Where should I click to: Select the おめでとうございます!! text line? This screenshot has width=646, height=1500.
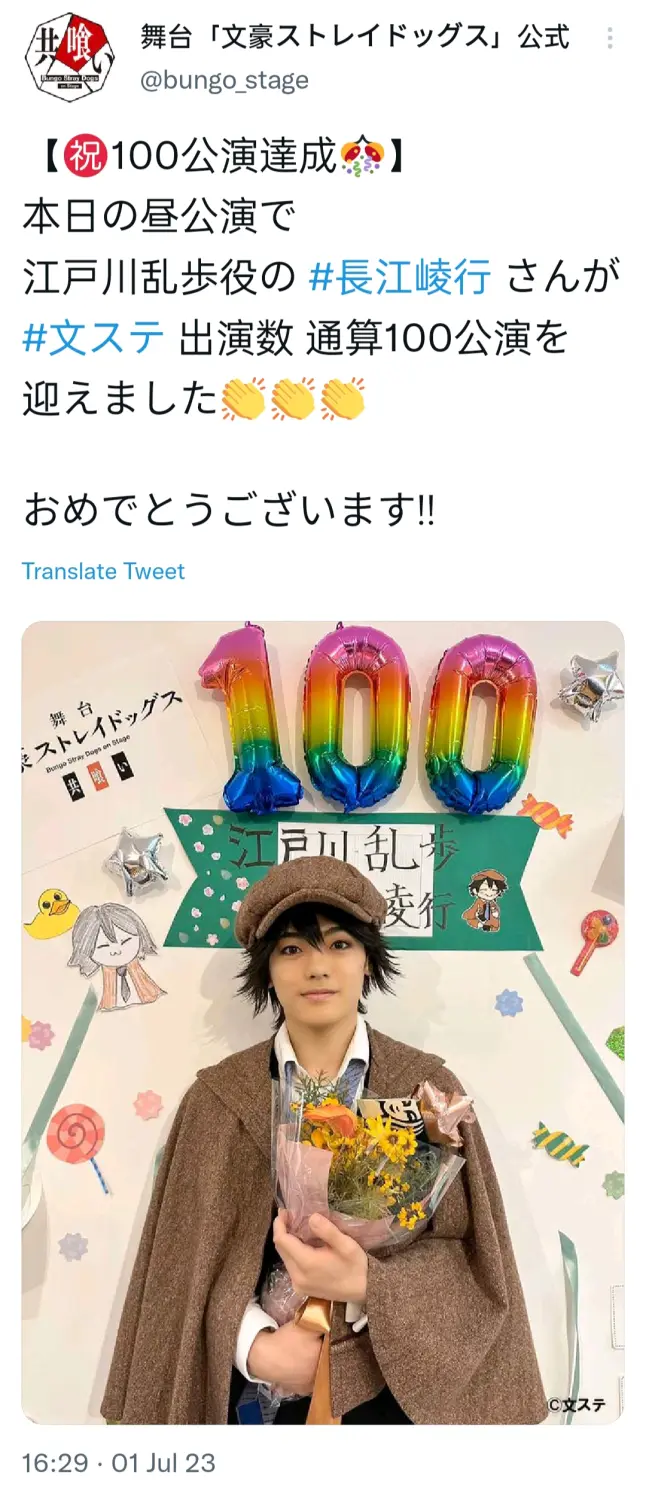coord(228,512)
